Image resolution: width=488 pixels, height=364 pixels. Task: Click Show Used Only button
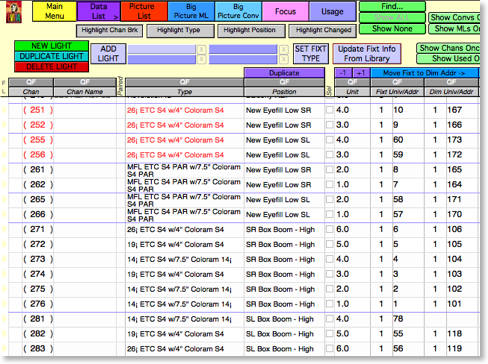pos(449,59)
